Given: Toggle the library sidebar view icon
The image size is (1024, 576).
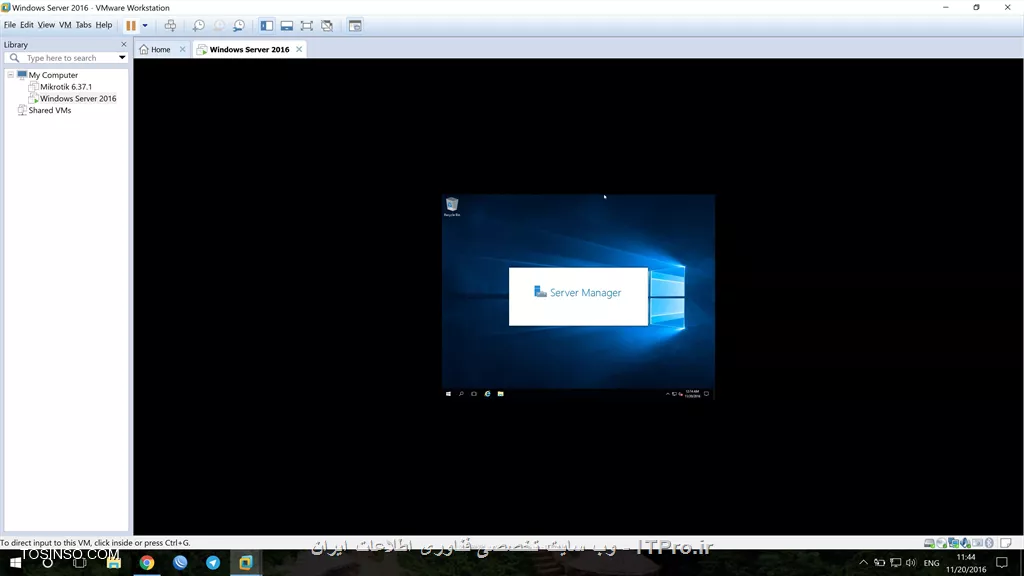Looking at the screenshot, I should click(x=266, y=25).
